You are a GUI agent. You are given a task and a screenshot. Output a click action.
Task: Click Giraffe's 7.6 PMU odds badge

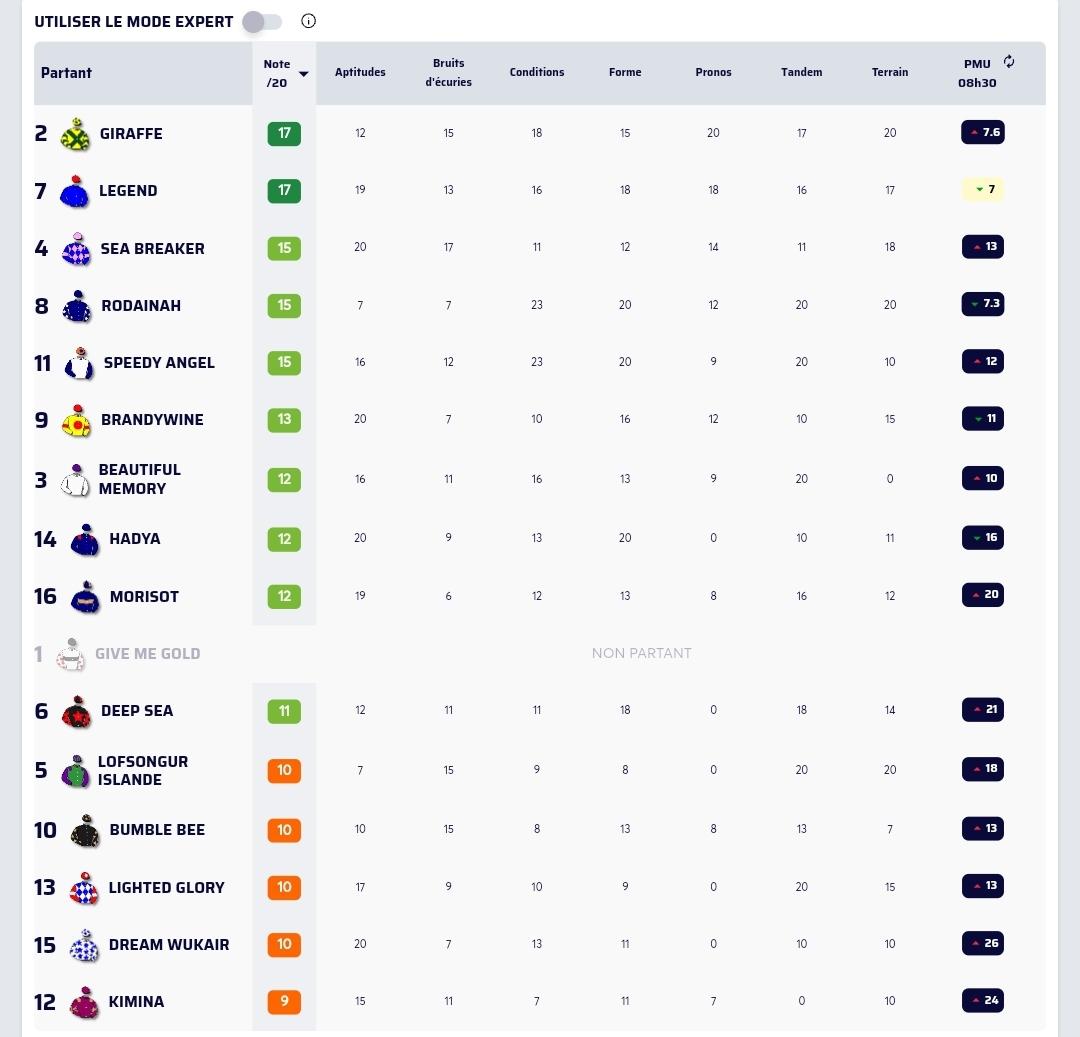(983, 132)
